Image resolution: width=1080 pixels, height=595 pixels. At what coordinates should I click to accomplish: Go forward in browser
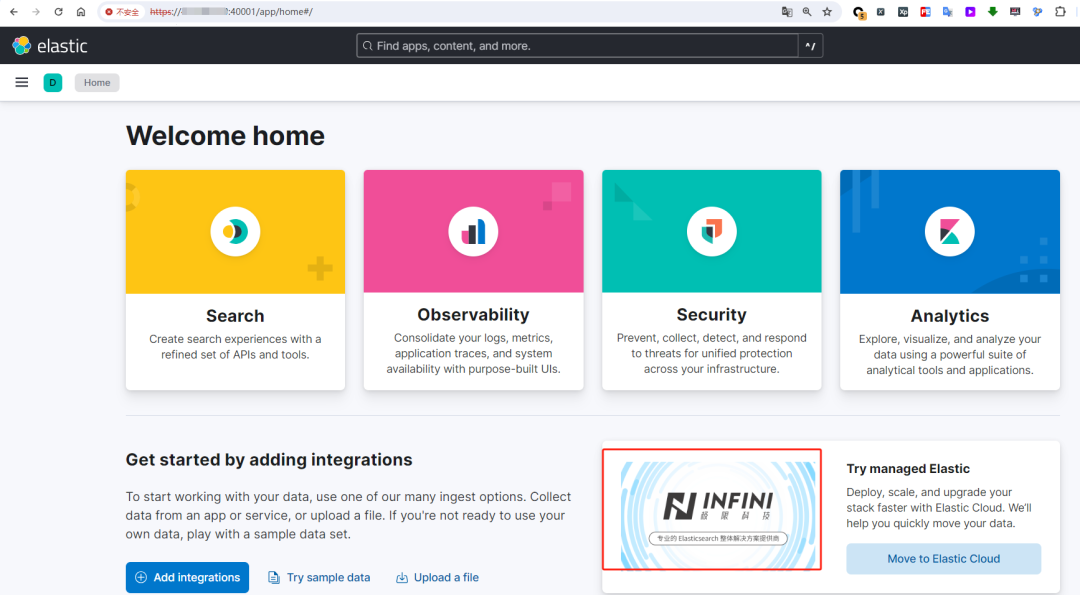(36, 12)
